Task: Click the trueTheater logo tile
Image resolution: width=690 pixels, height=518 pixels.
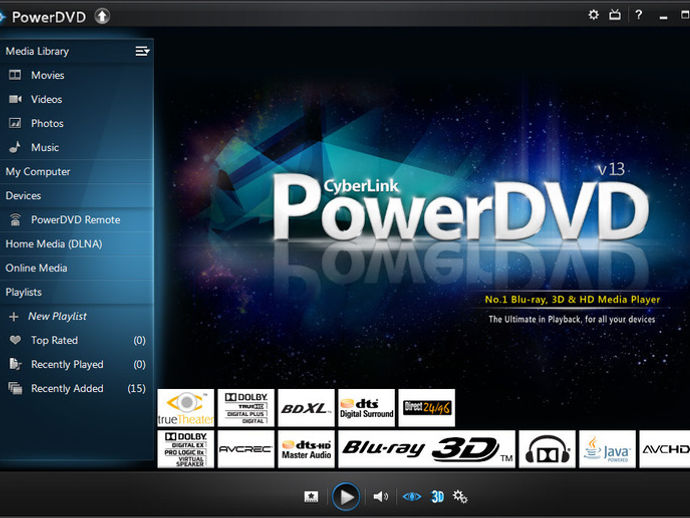Action: 186,408
